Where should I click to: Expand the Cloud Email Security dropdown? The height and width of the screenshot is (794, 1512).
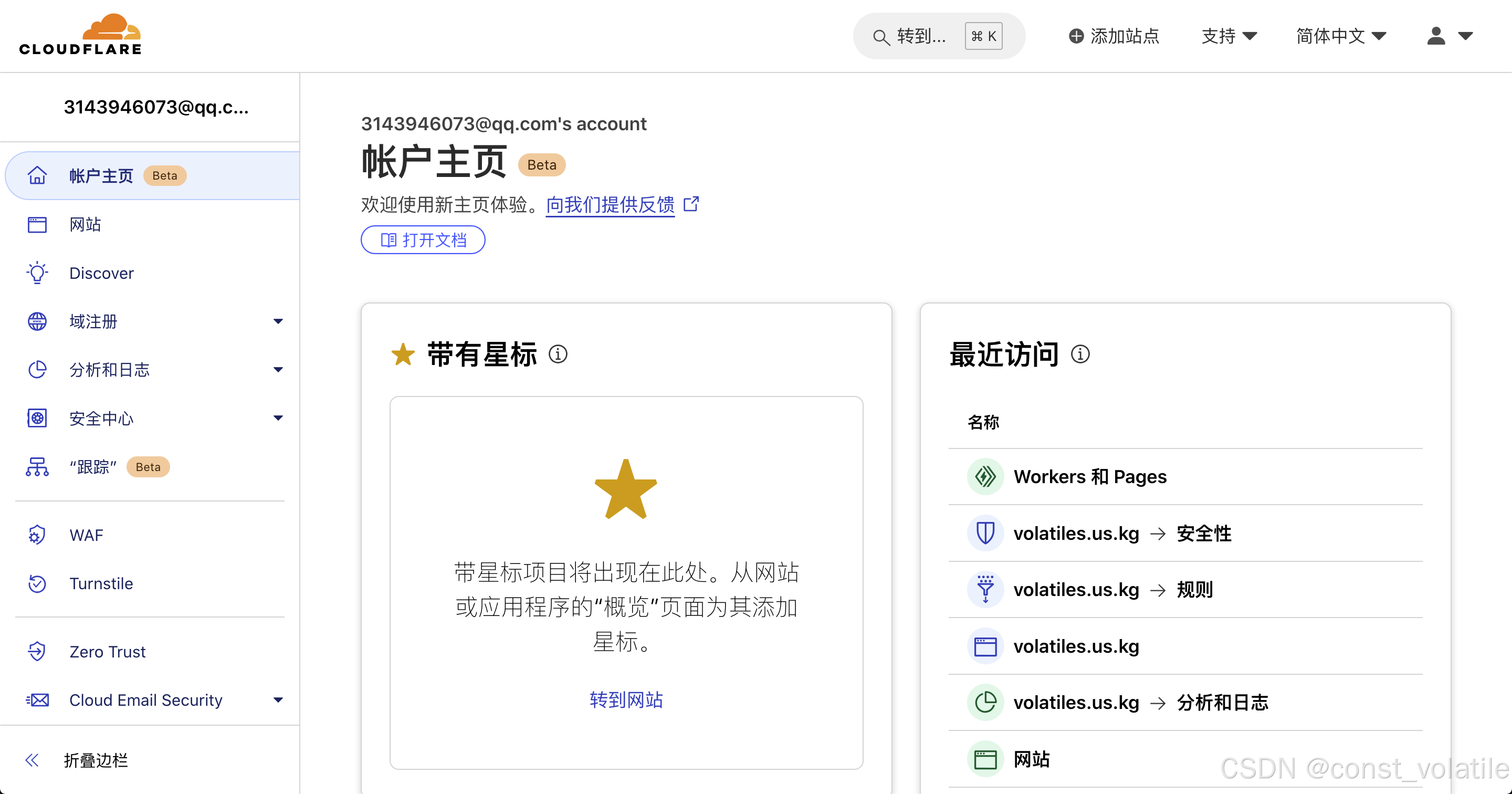[x=278, y=699]
